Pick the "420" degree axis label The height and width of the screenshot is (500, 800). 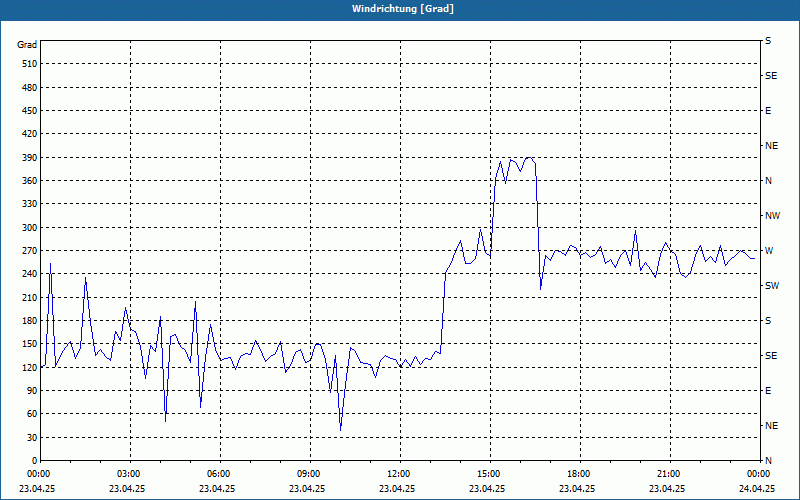[x=30, y=134]
